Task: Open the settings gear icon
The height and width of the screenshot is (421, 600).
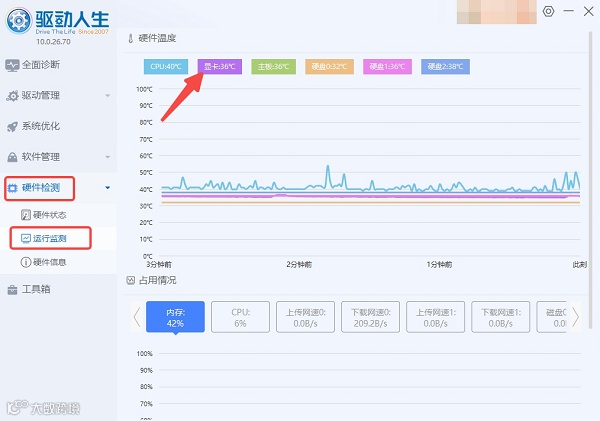Action: point(548,11)
